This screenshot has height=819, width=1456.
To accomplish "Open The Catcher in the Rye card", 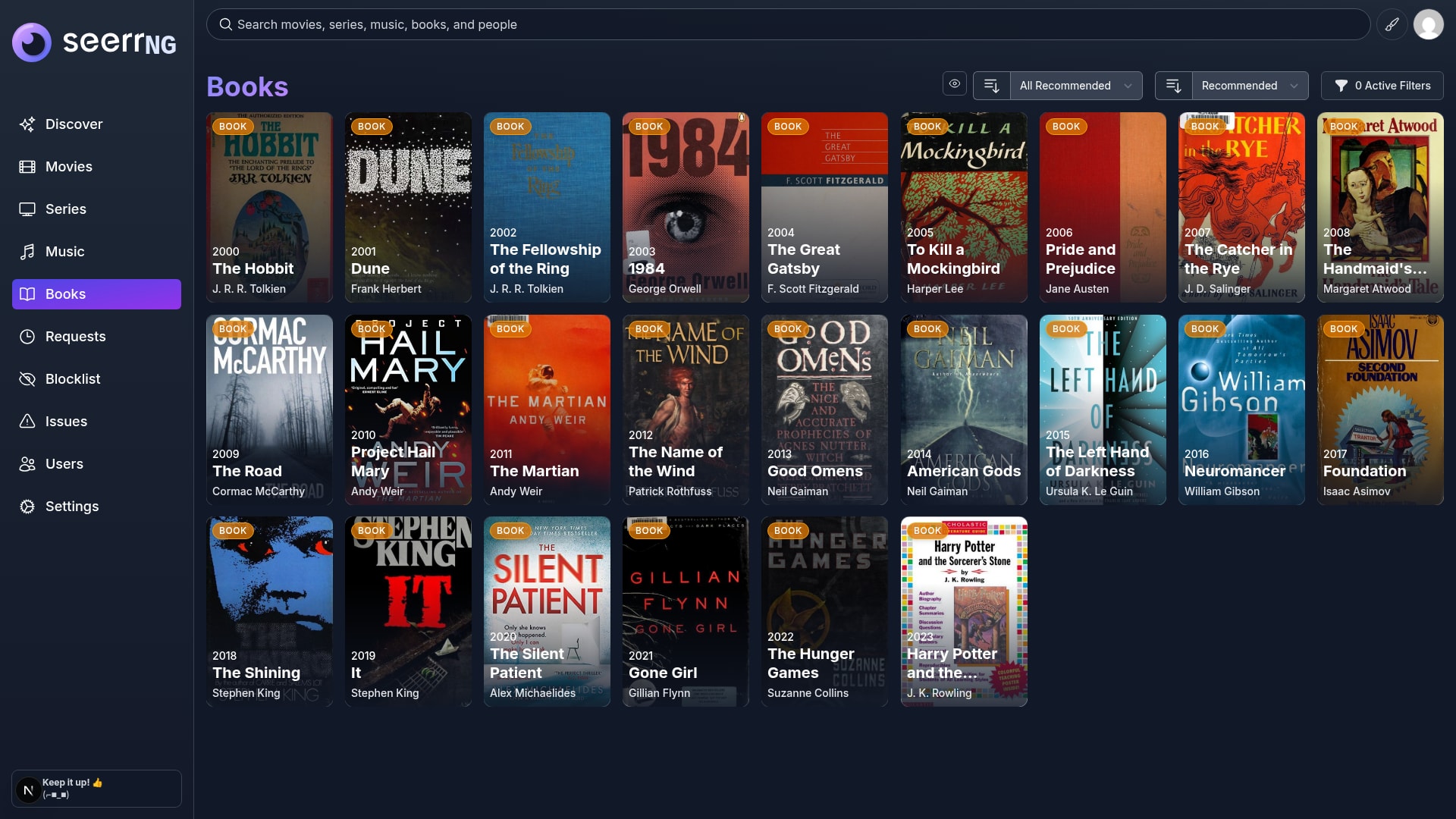I will pos(1241,208).
